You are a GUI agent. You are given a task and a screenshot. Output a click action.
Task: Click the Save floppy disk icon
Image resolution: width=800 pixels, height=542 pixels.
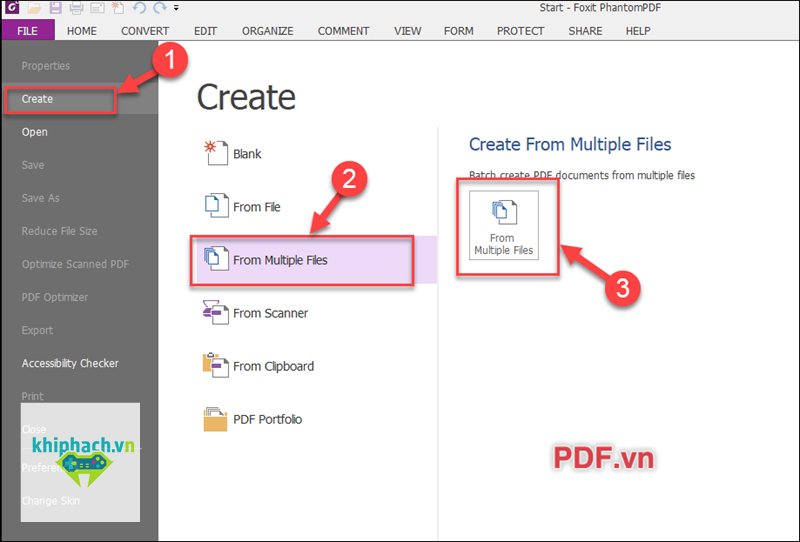pyautogui.click(x=55, y=8)
